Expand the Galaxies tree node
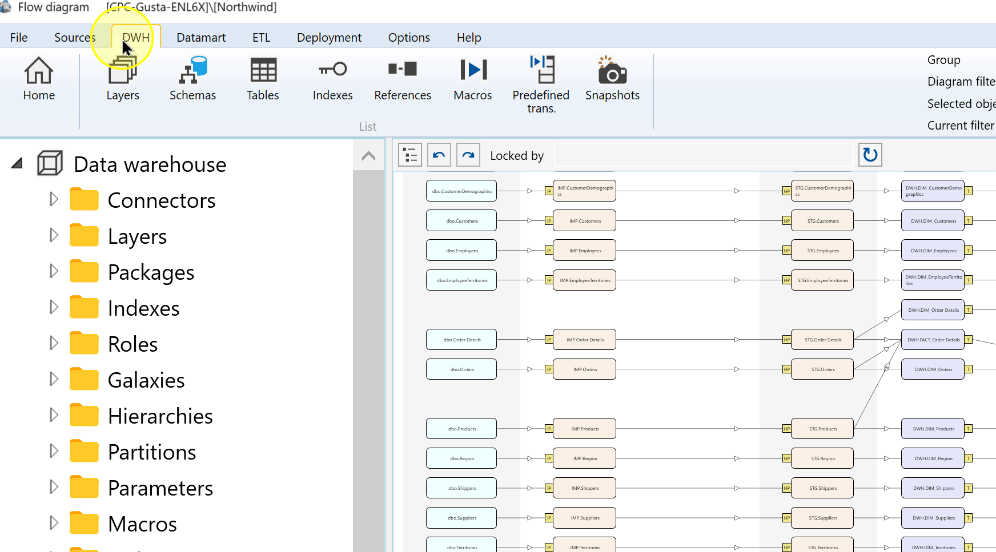 coord(54,379)
